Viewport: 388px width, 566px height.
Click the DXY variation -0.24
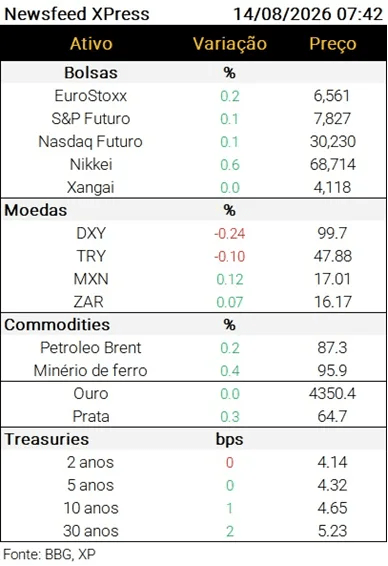tap(230, 233)
